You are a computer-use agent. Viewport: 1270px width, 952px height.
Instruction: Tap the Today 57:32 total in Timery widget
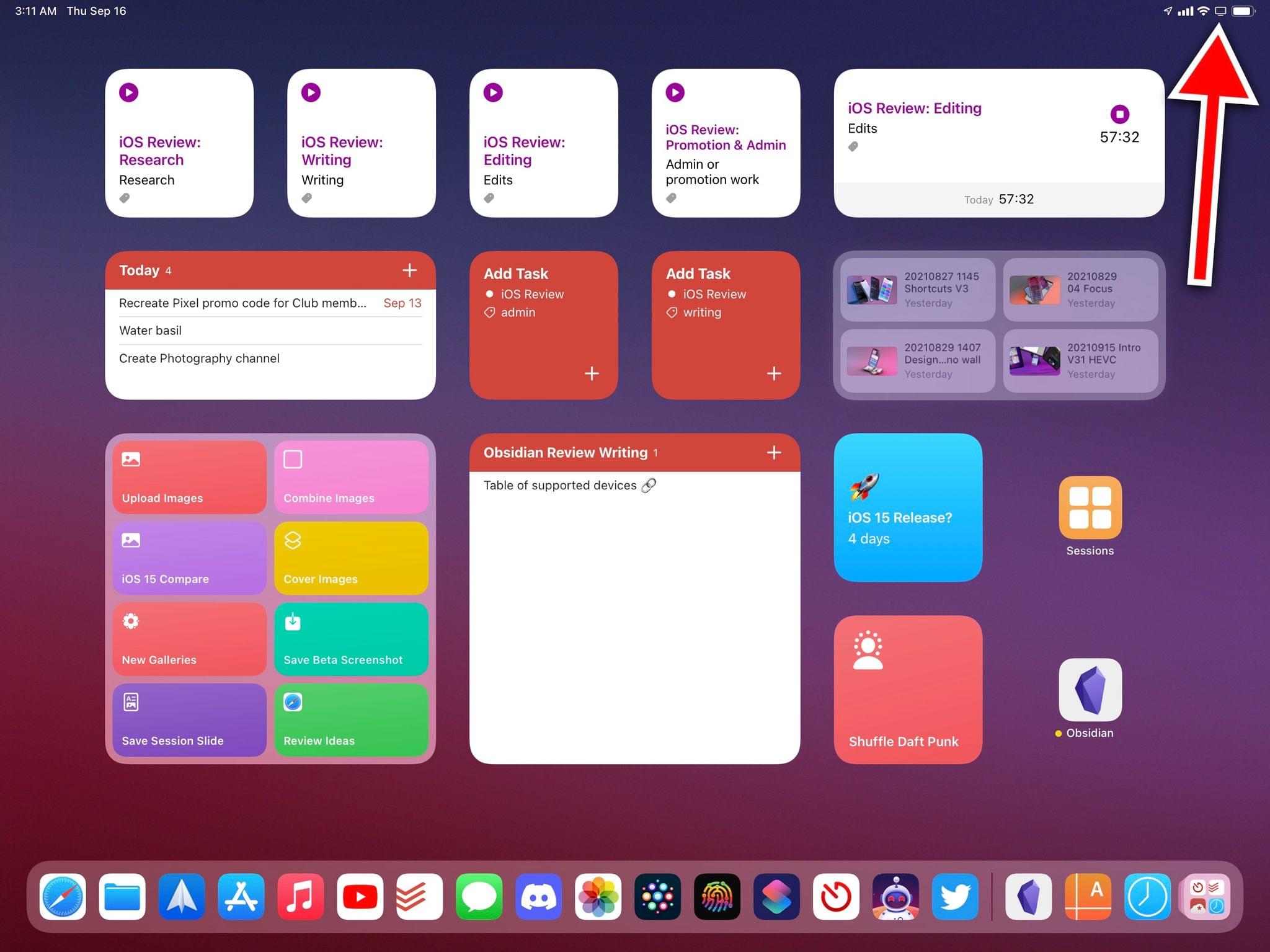[x=998, y=199]
